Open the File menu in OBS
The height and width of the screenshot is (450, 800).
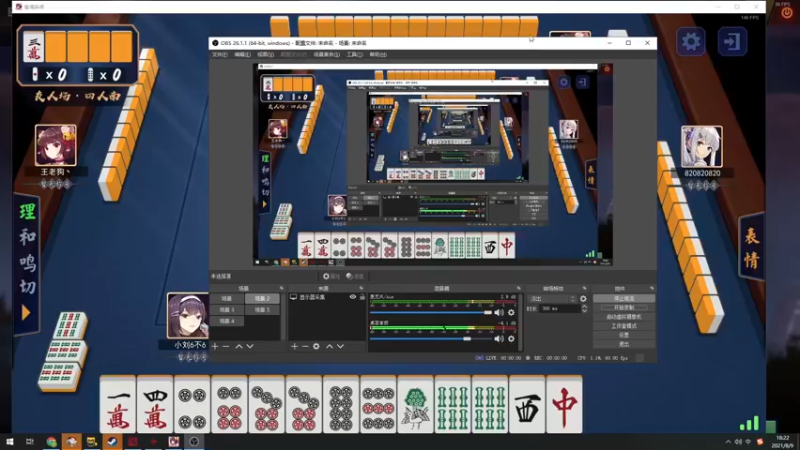pos(219,55)
